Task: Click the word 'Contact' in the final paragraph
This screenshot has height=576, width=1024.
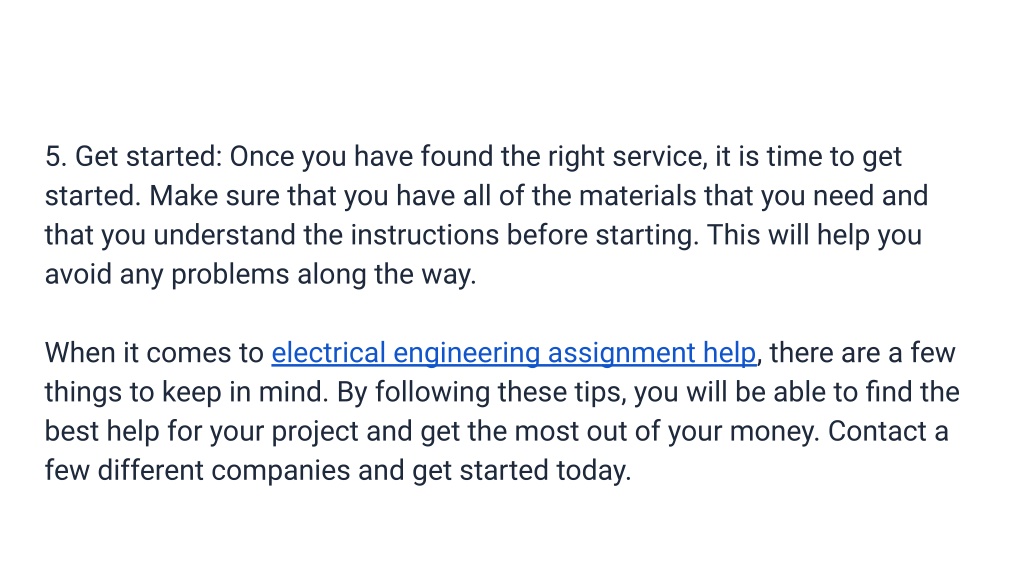Action: pyautogui.click(x=877, y=432)
